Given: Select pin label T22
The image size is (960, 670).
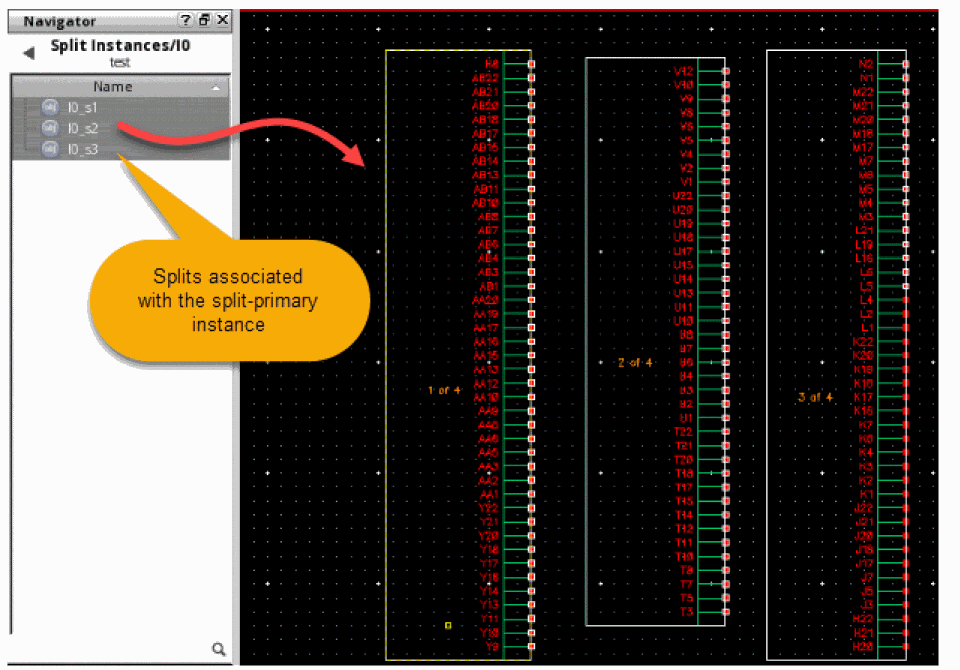Looking at the screenshot, I should pos(683,432).
